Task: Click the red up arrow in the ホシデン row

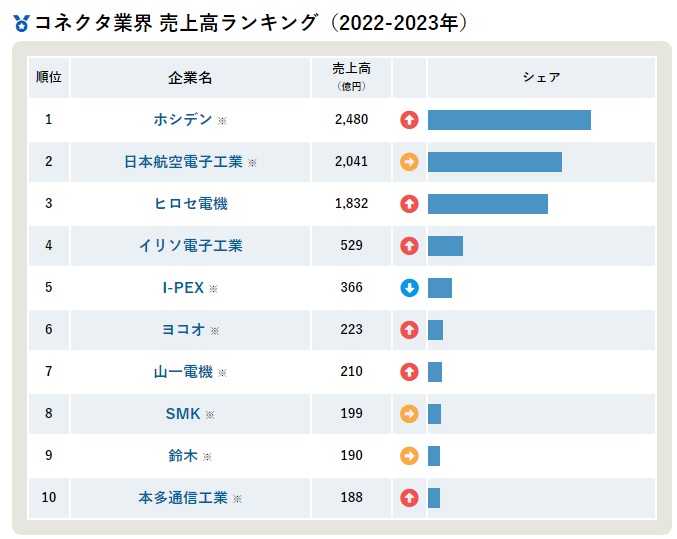Action: coord(409,120)
